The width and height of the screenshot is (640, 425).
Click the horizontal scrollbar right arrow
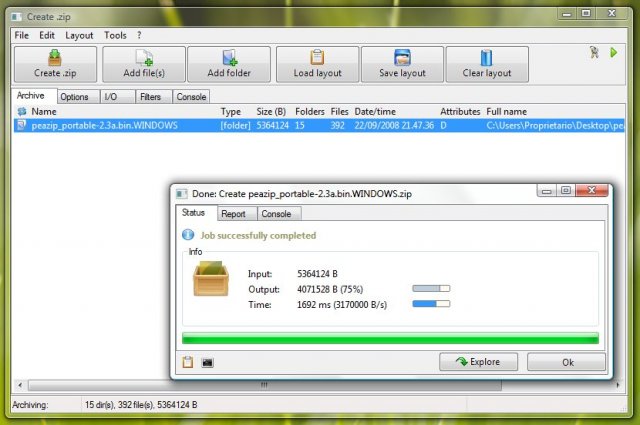point(618,385)
